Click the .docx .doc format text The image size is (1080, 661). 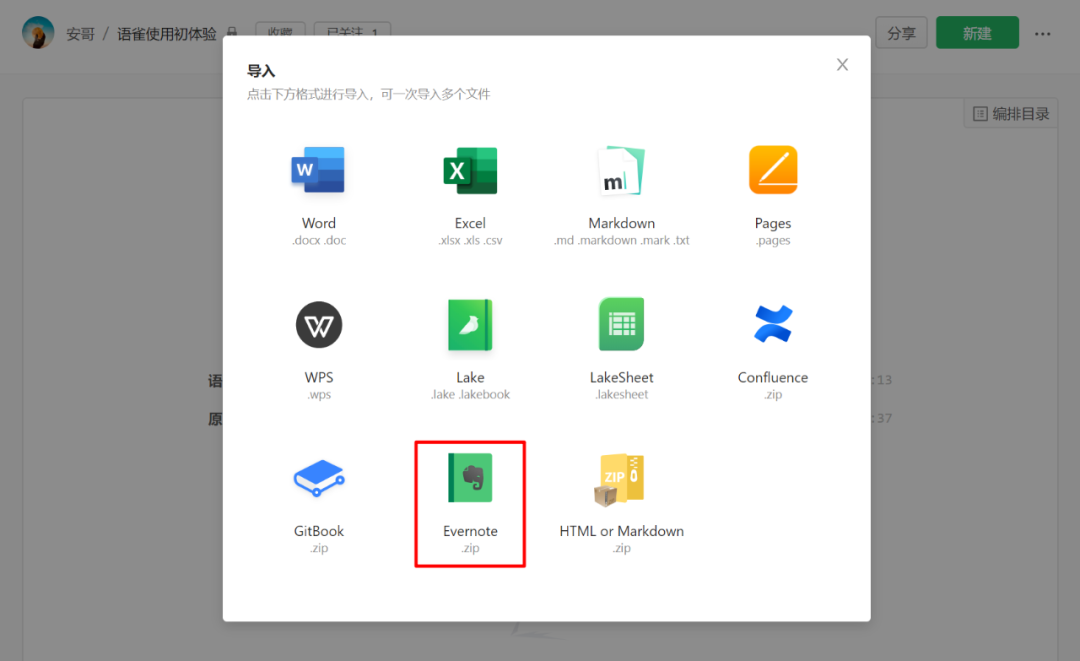pos(319,240)
